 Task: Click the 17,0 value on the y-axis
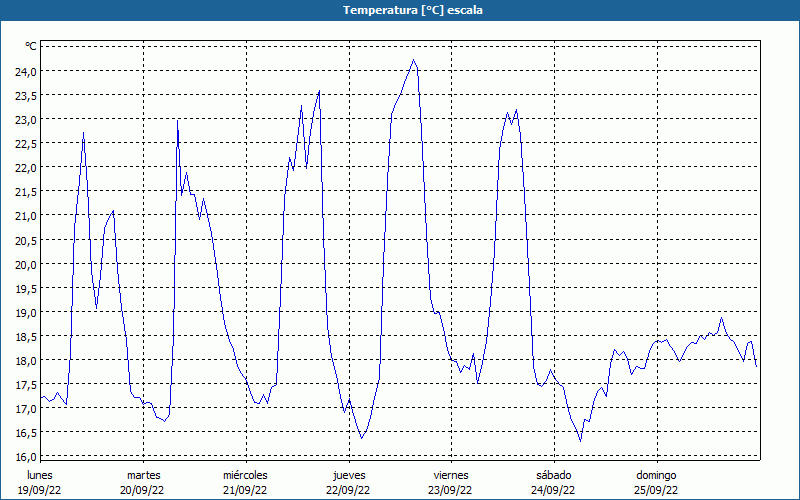click(26, 408)
